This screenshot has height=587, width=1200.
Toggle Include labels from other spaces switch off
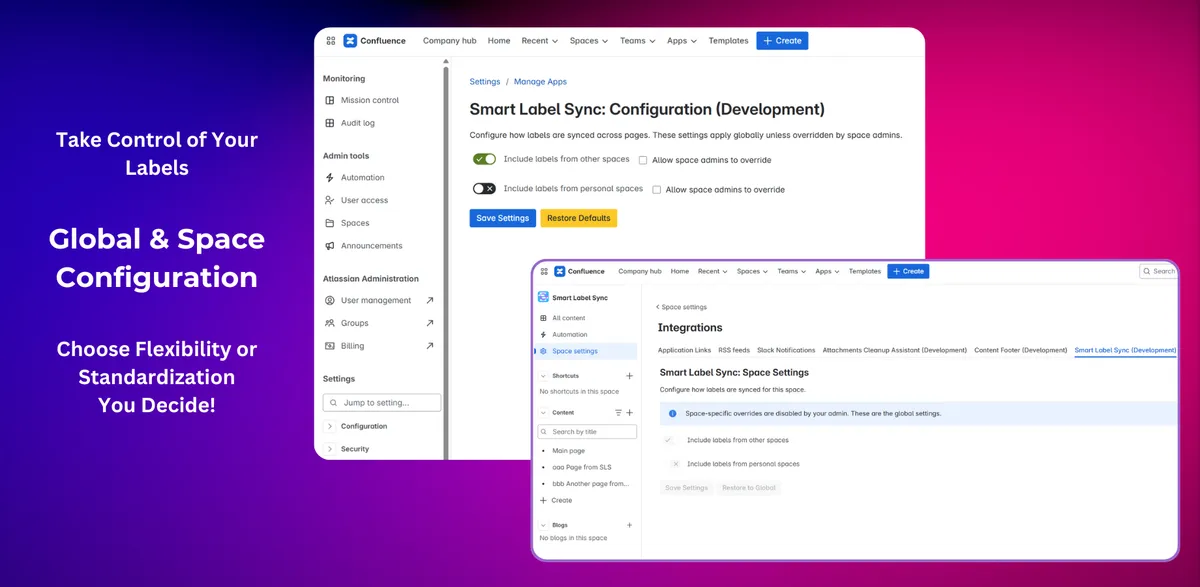point(485,159)
